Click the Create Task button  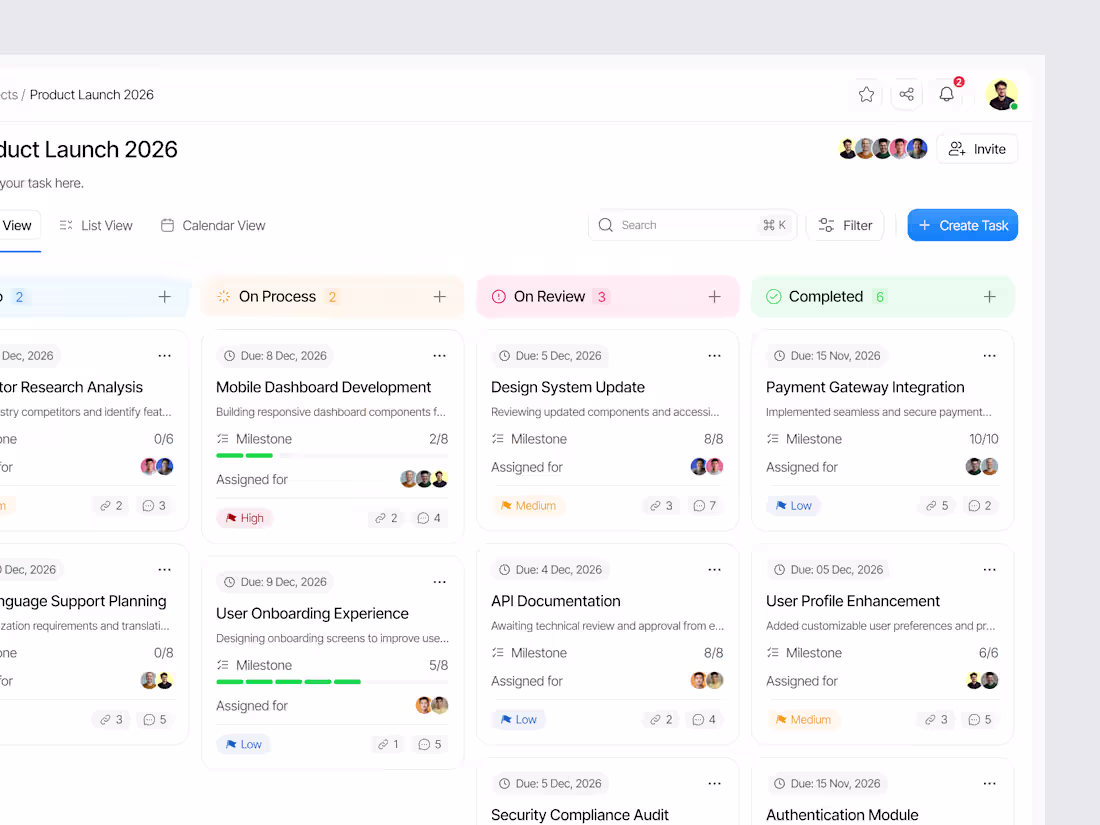(962, 225)
